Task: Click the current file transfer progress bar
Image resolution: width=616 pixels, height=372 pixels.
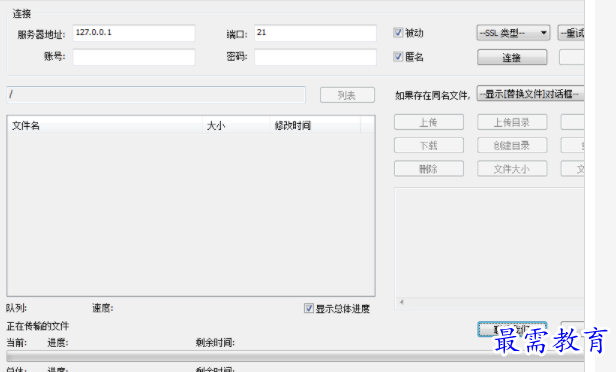Action: (295, 356)
